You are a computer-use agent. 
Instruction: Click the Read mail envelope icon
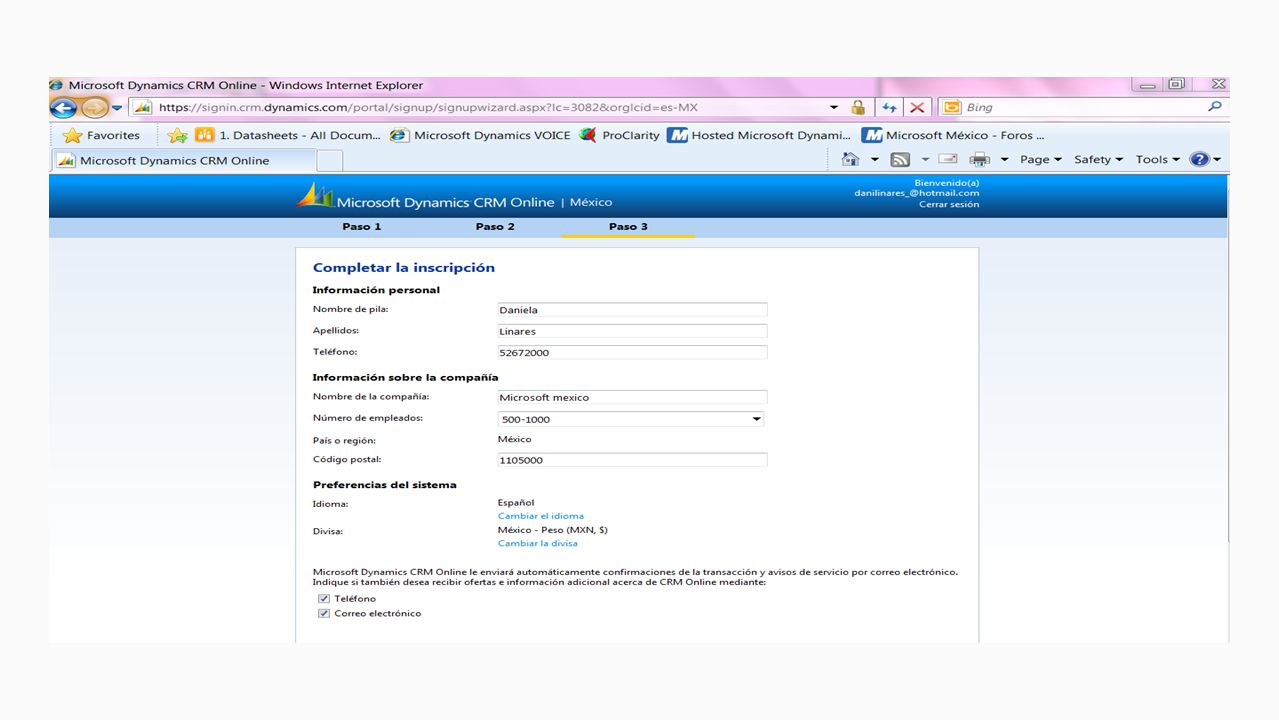click(948, 160)
